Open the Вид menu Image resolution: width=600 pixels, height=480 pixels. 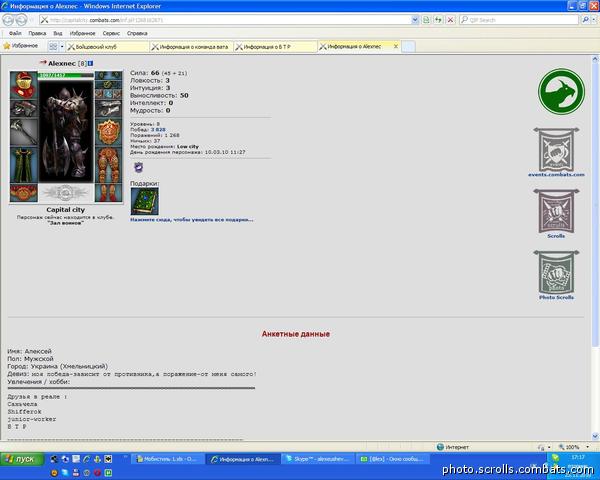[58, 33]
